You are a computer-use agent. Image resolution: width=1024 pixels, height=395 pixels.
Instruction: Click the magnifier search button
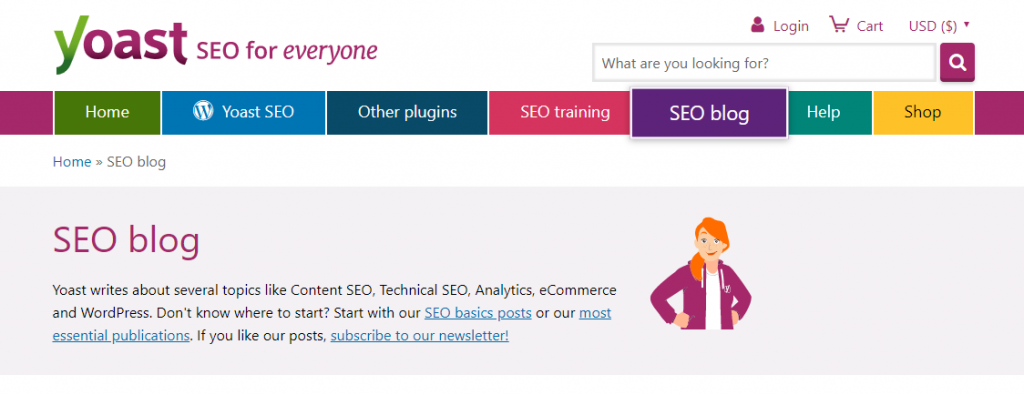(957, 62)
